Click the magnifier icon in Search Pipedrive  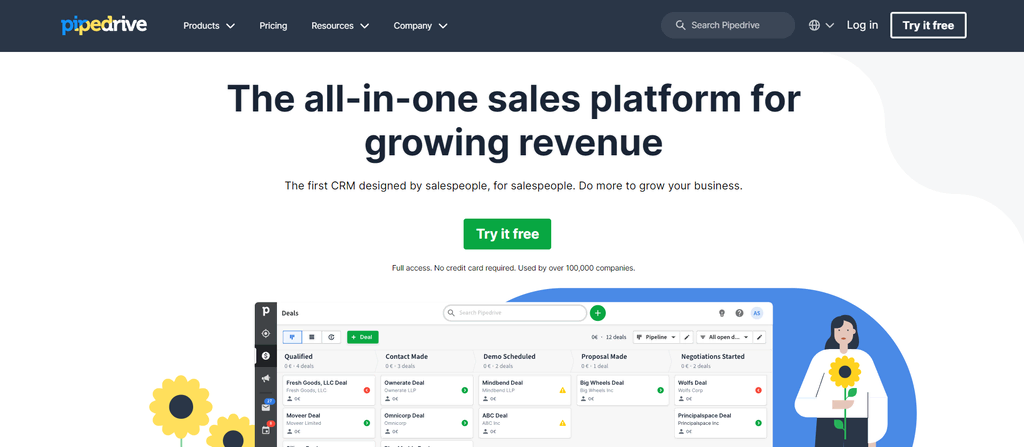click(x=680, y=25)
